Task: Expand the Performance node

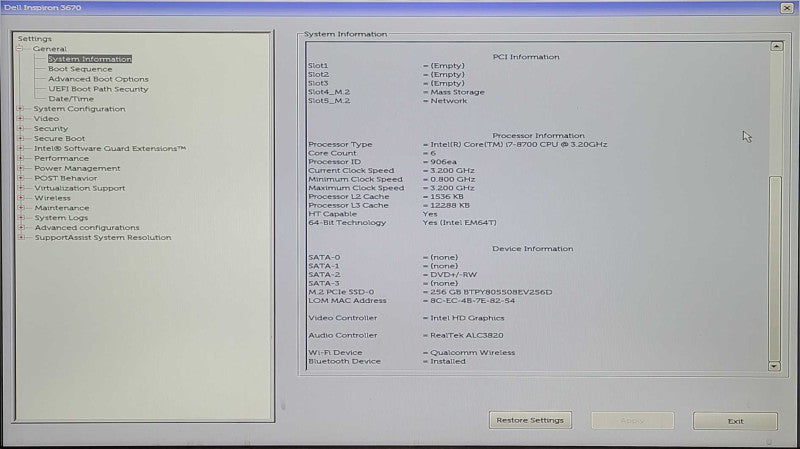Action: click(20, 158)
